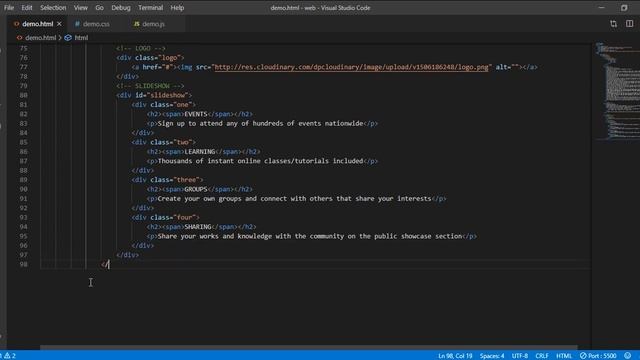640x360 pixels.
Task: Click the UTF-8 encoding status entry
Action: [520, 356]
